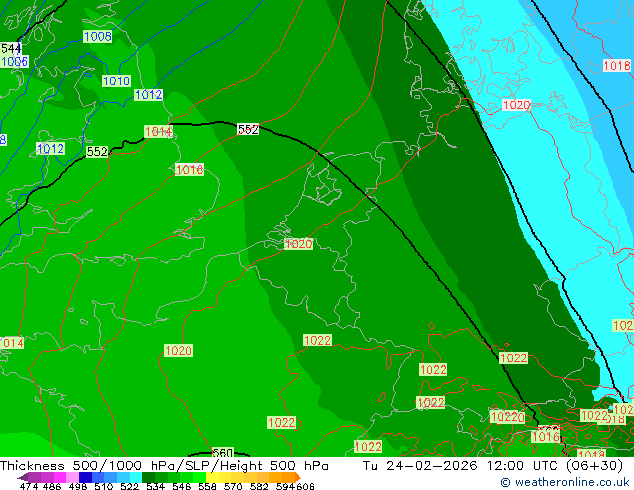
Task: Click the 1008 isobar label
Action: pyautogui.click(x=97, y=36)
